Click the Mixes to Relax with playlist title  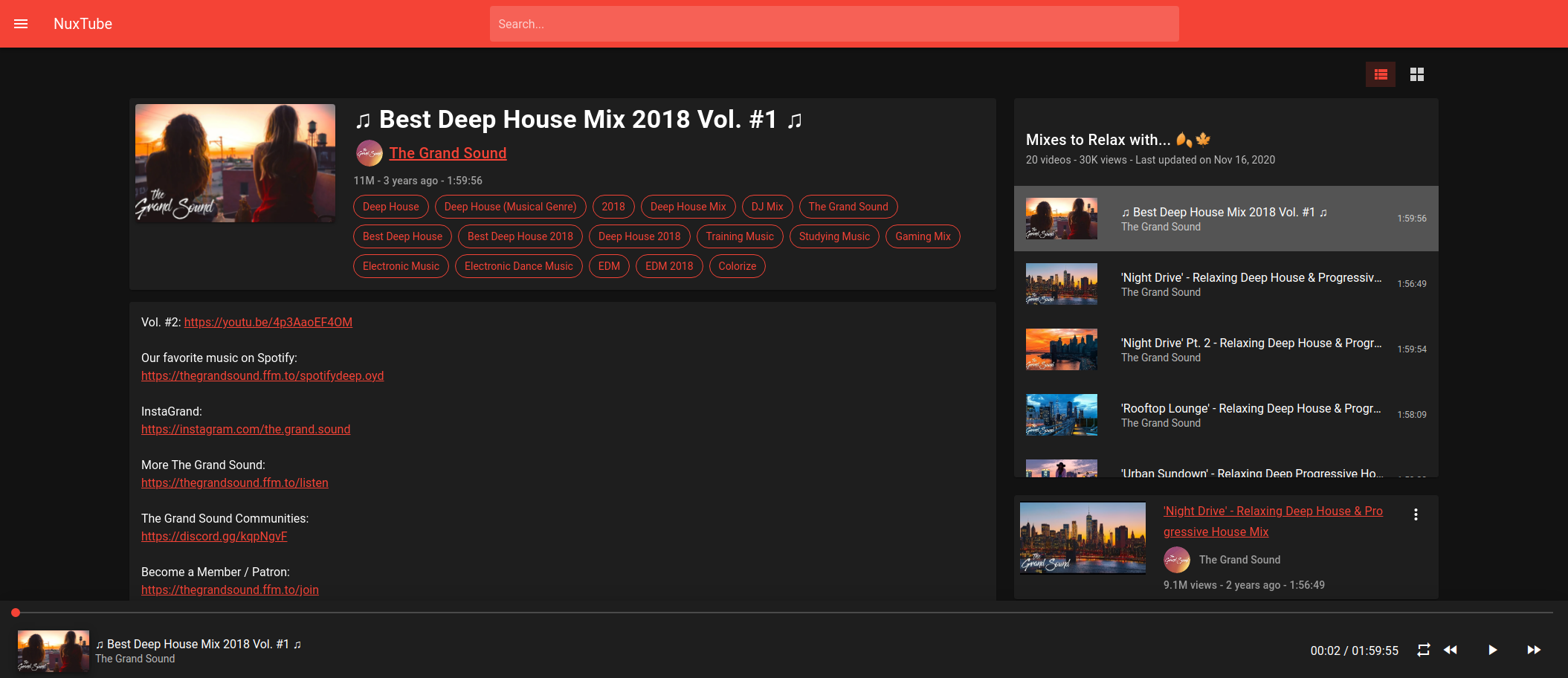1118,140
